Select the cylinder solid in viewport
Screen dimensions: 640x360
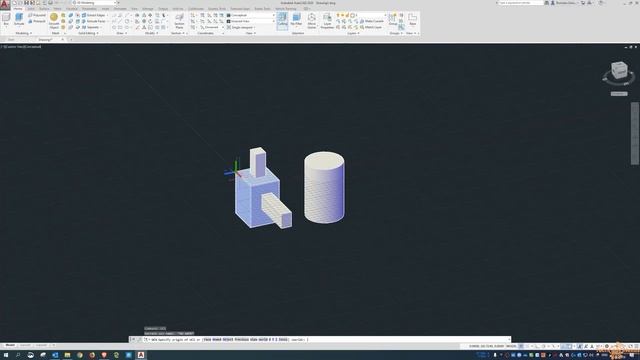tap(324, 188)
